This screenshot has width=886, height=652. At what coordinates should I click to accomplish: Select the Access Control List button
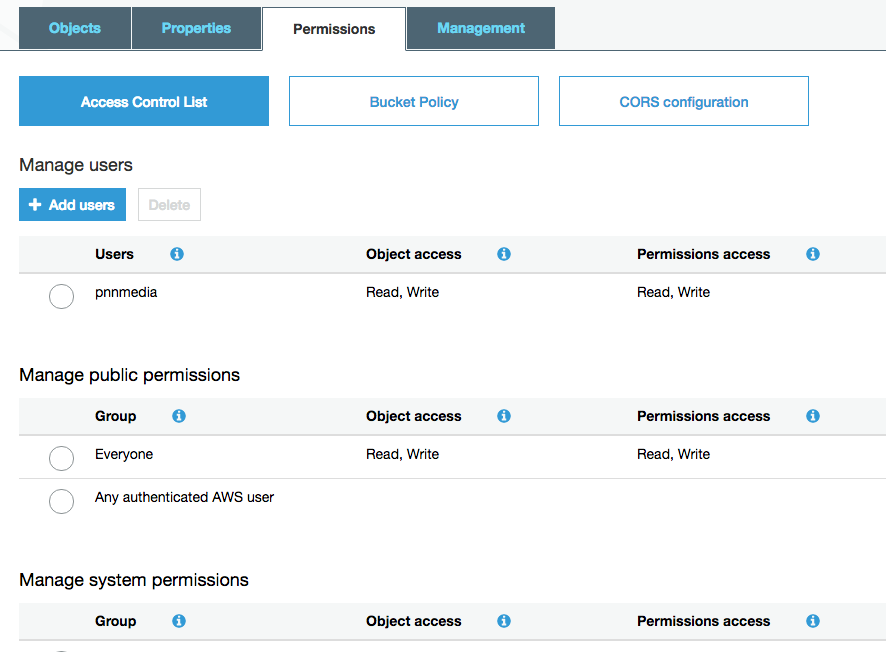pos(144,102)
